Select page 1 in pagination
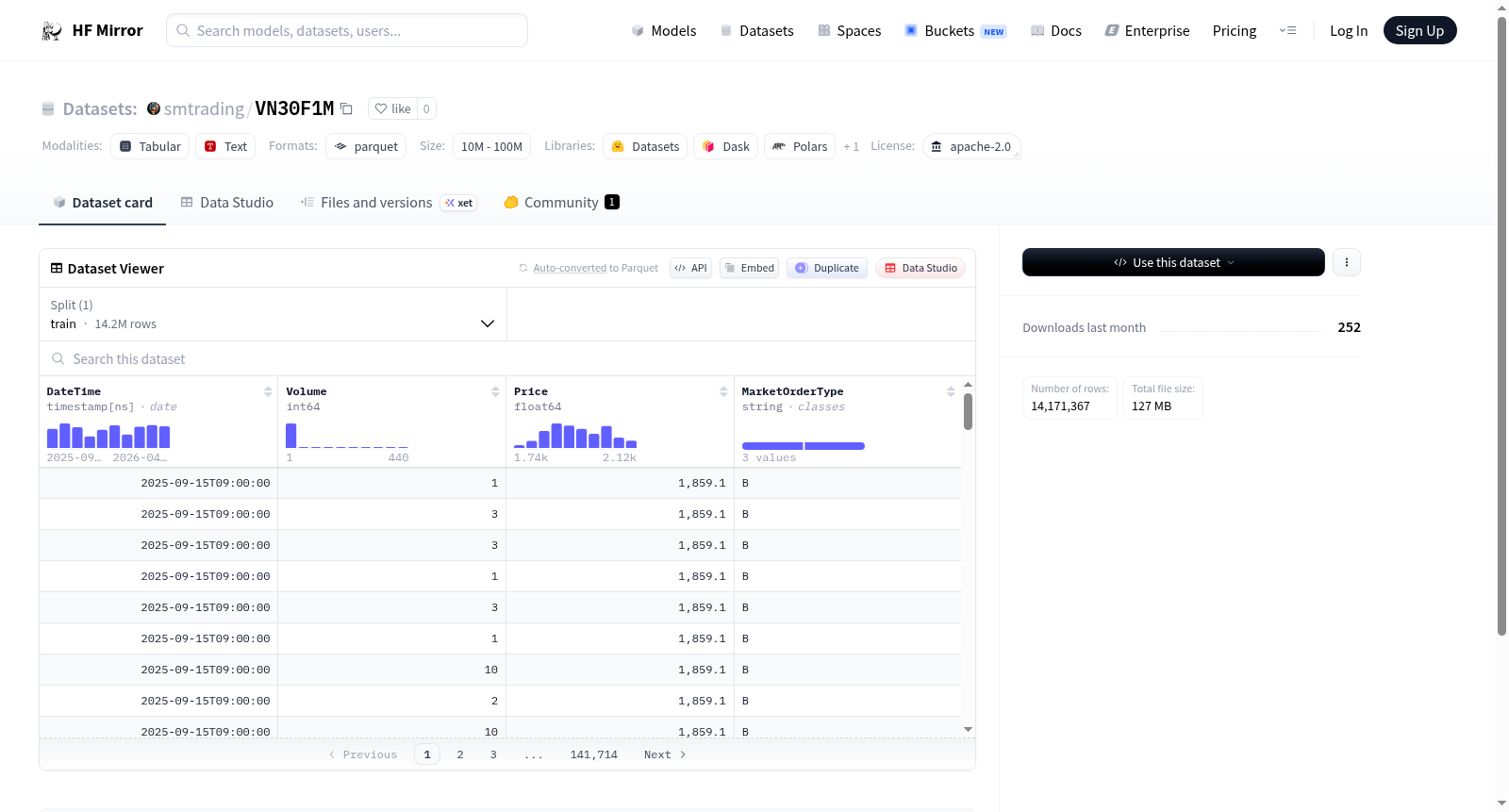Viewport: 1509px width, 812px height. pos(427,754)
